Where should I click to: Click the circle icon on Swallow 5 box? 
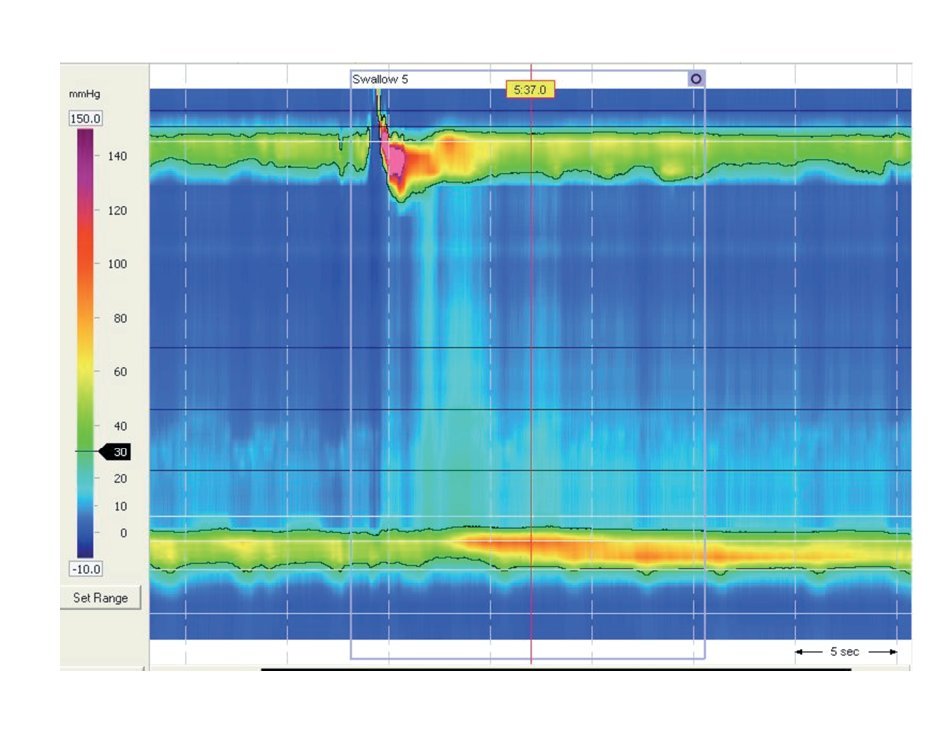tap(696, 78)
